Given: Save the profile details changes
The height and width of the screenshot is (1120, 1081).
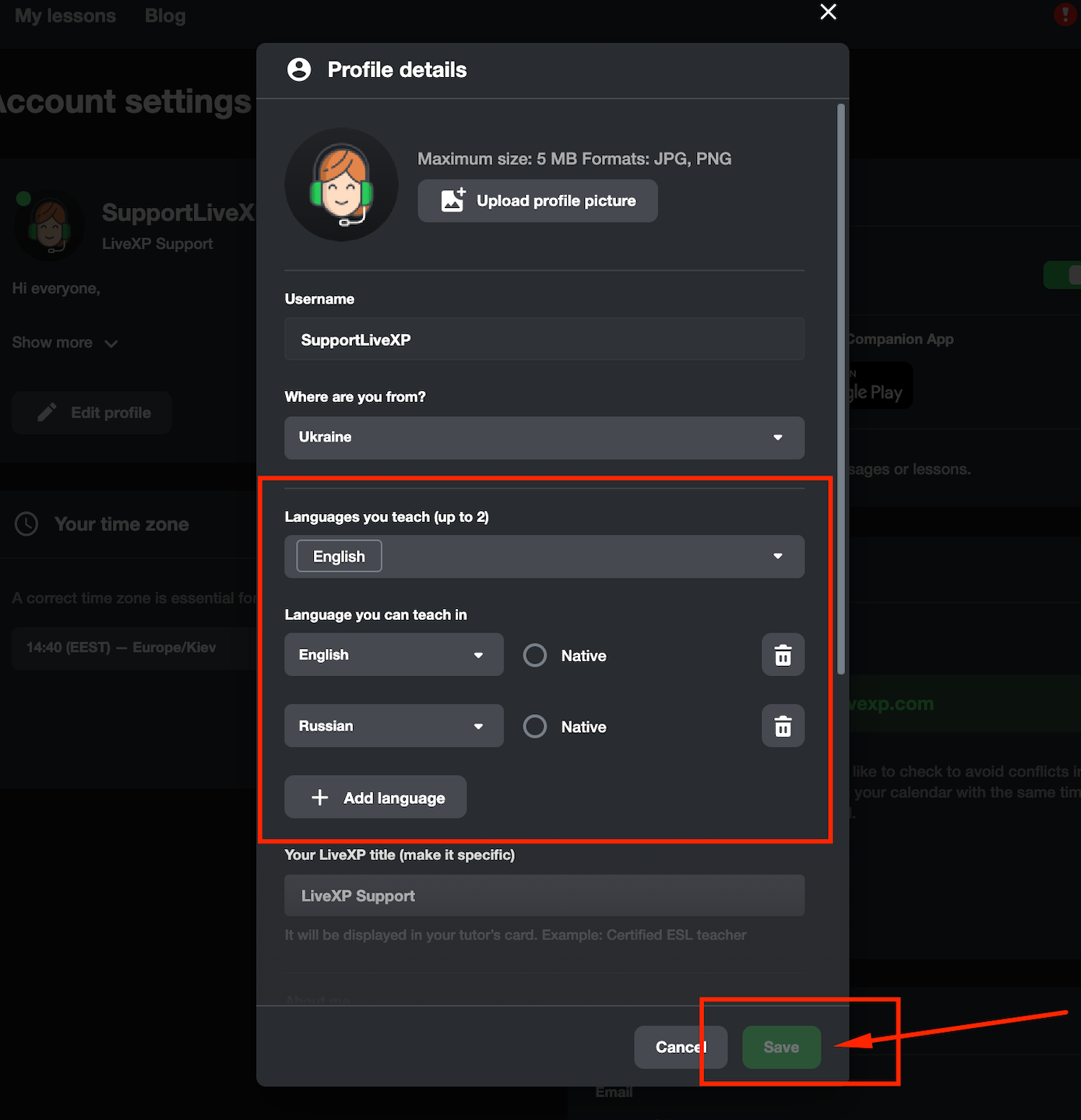Looking at the screenshot, I should tap(781, 1047).
